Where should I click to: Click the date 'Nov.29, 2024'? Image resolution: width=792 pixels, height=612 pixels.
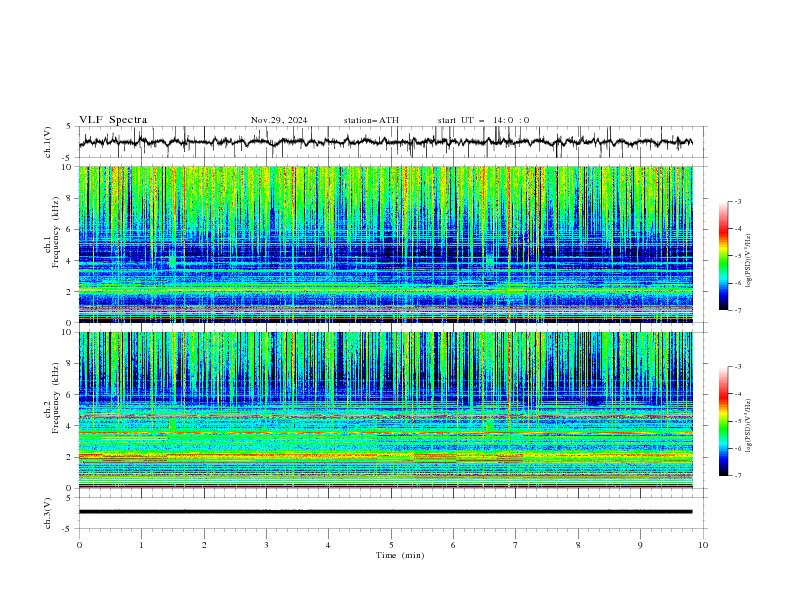pos(279,120)
